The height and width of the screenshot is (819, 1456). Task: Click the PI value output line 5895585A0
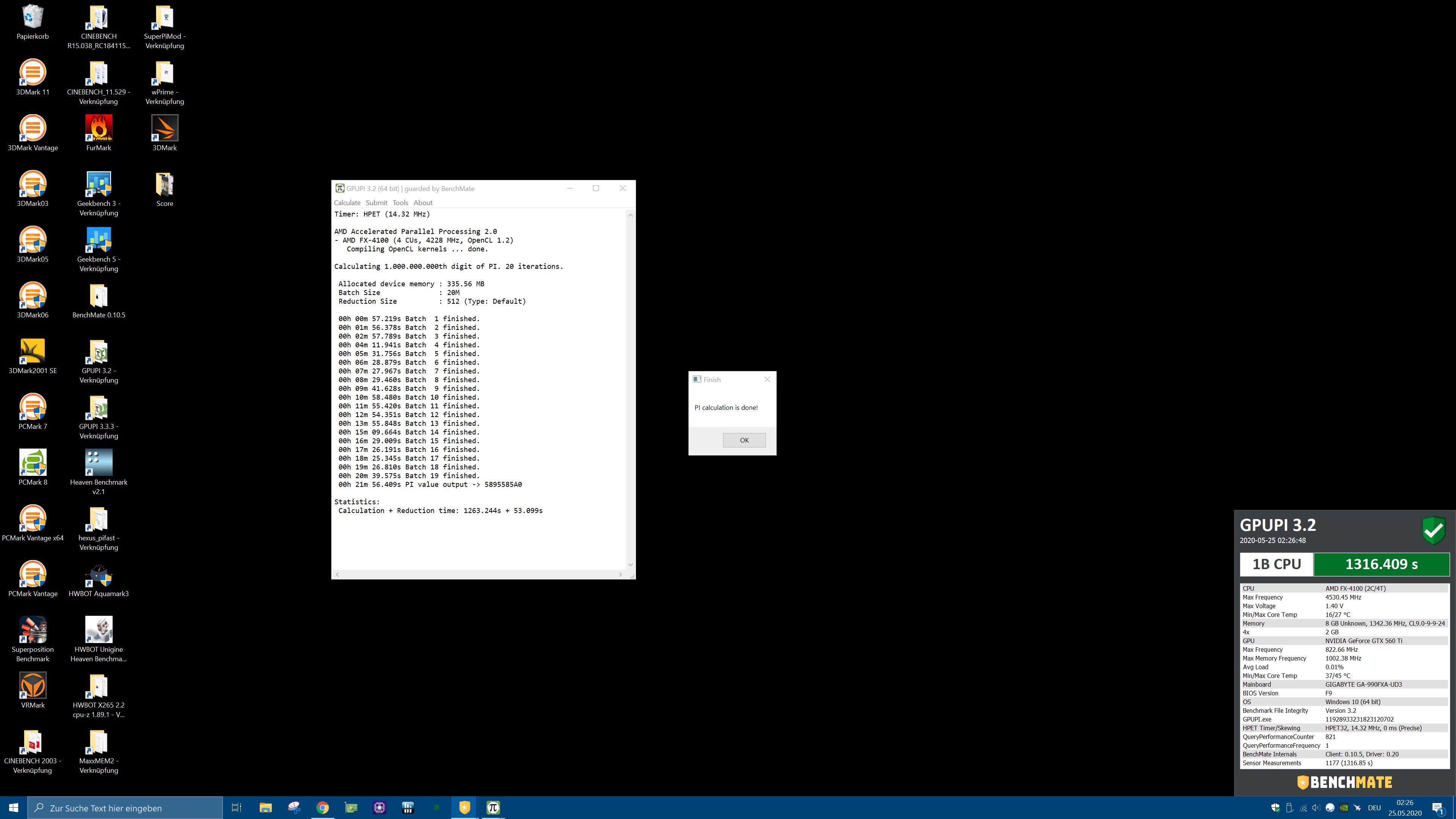[430, 485]
